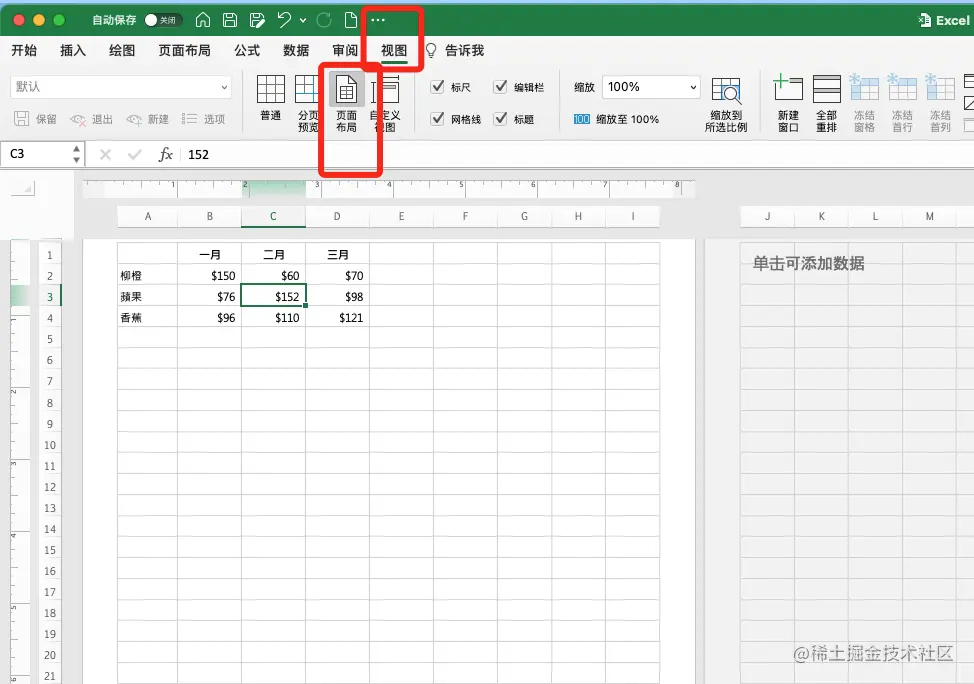
Task: Select column J header
Action: tap(768, 216)
